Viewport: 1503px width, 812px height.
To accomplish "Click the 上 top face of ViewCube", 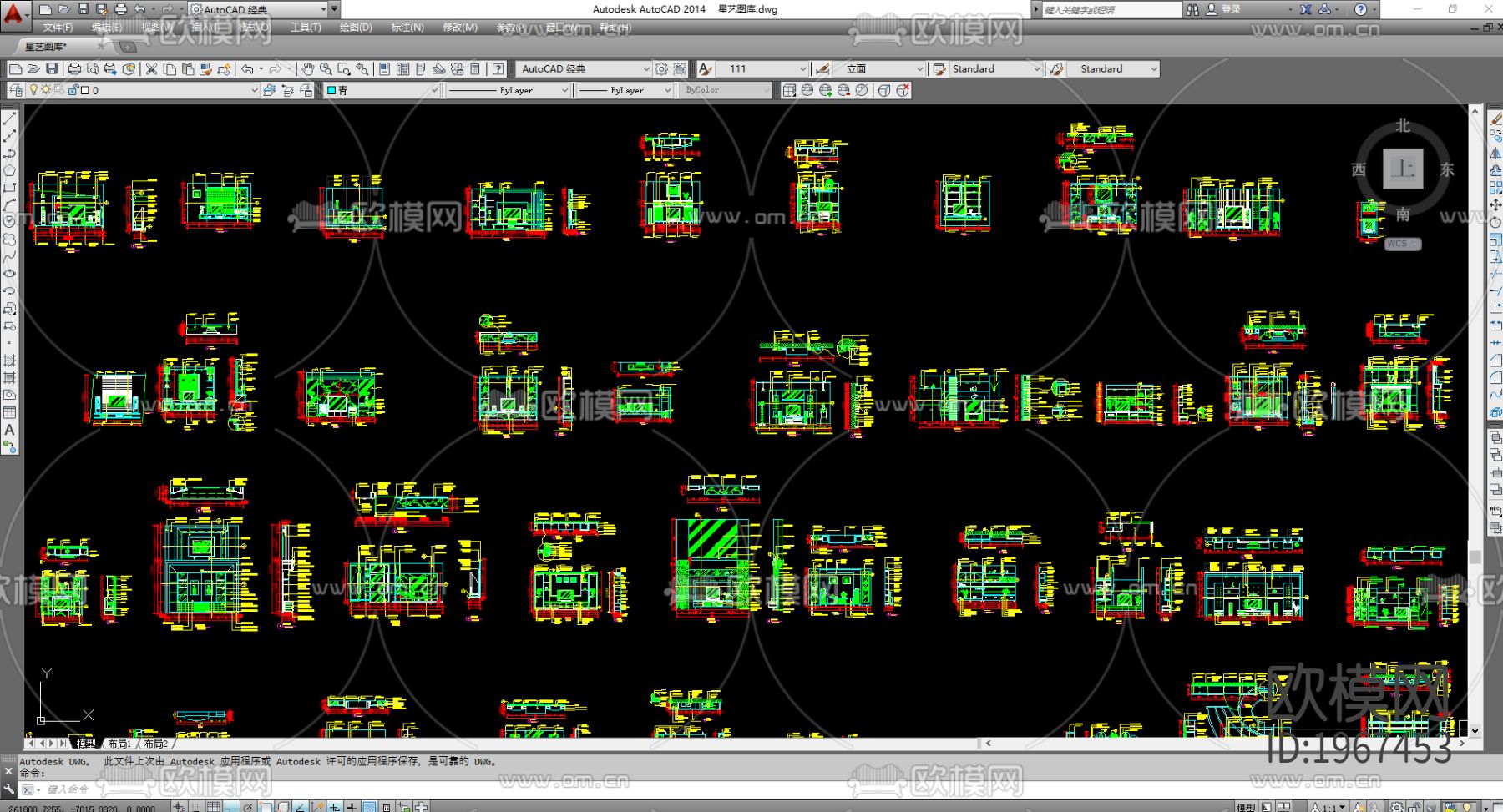I will (x=1403, y=169).
